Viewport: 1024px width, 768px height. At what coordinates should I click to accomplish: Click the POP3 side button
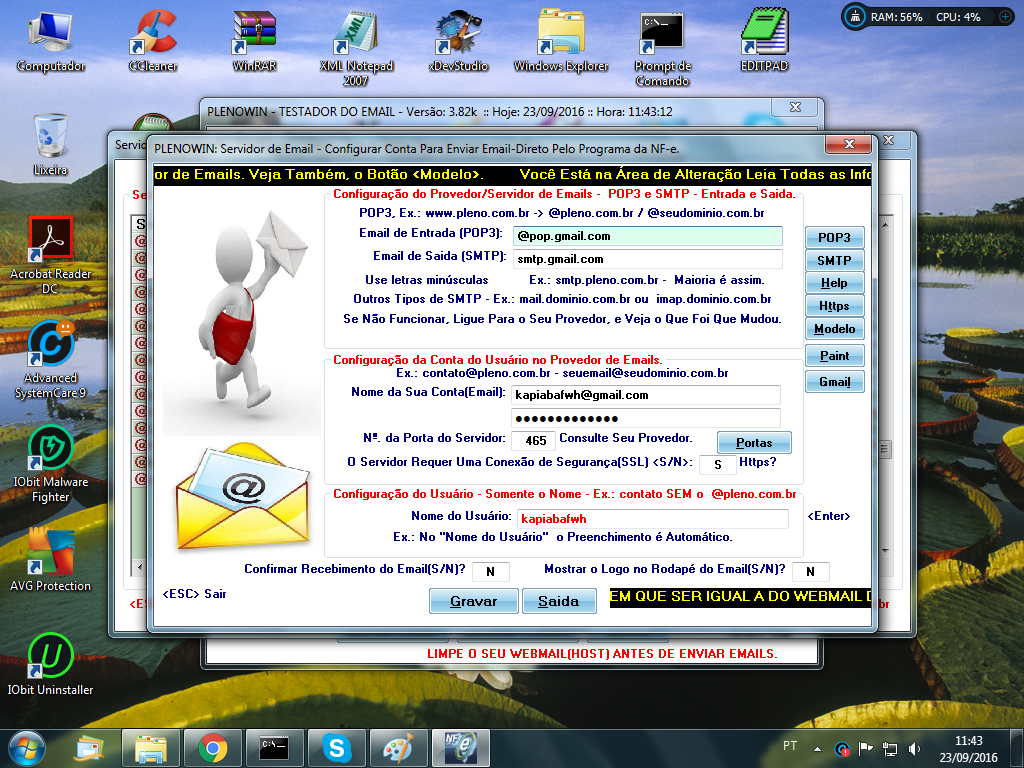point(835,238)
